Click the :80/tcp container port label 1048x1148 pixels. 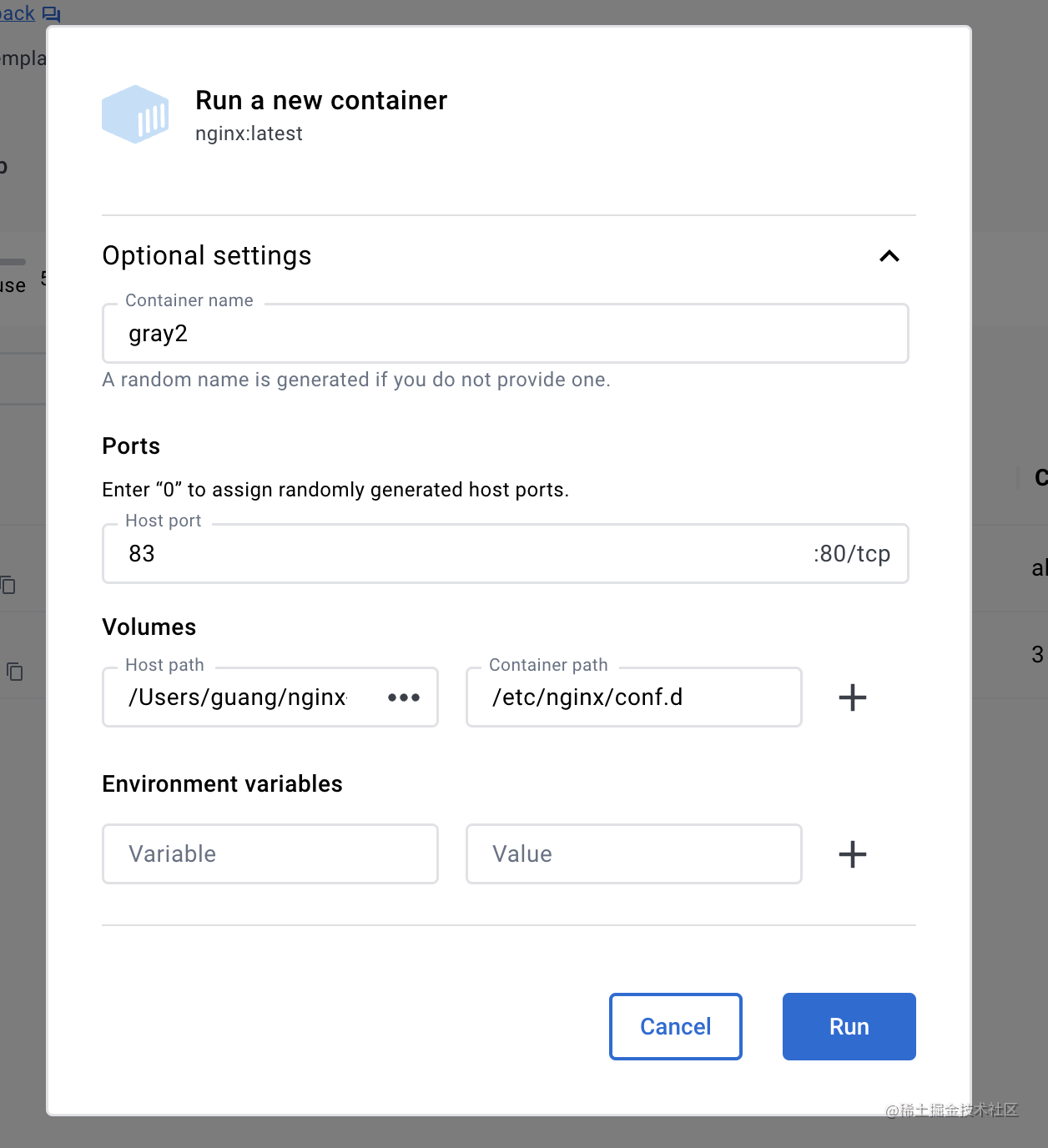point(852,554)
